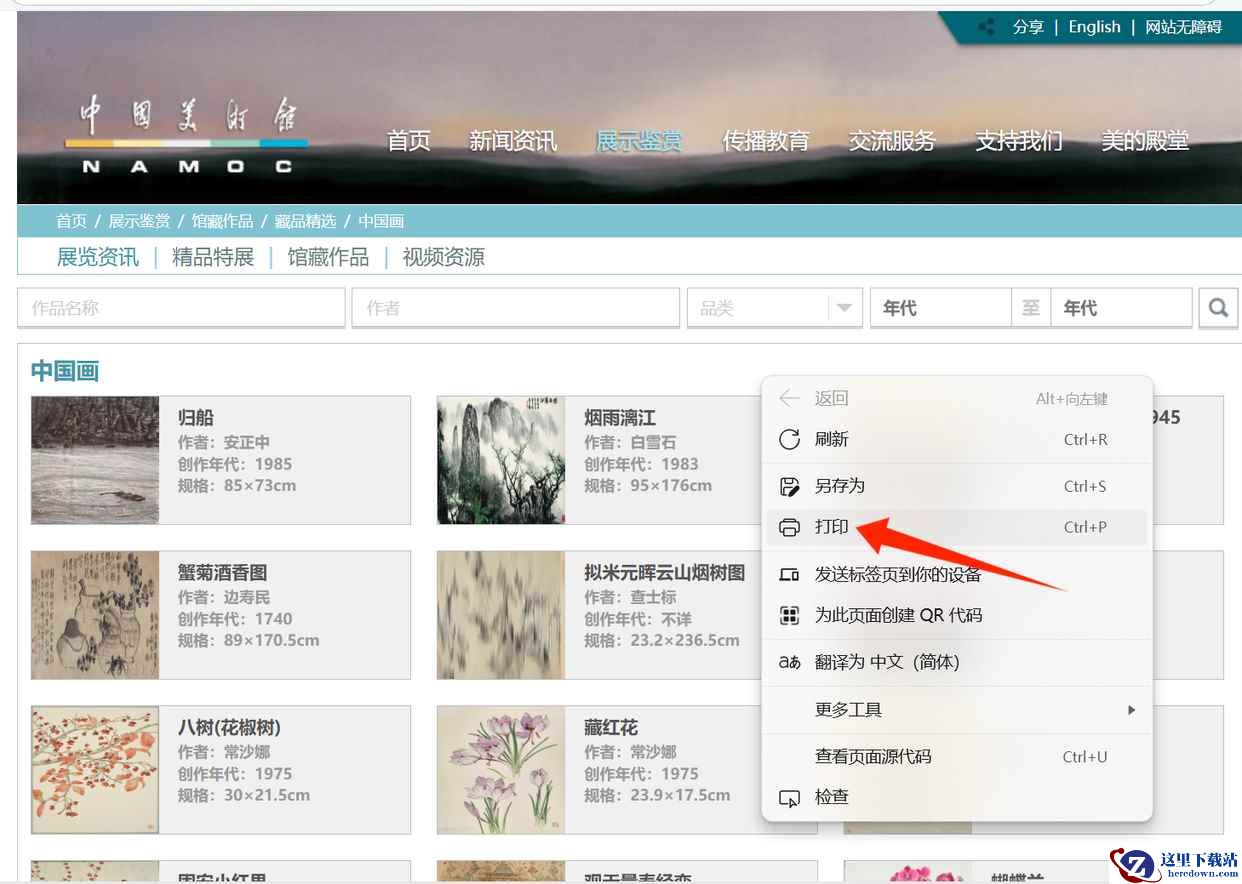Click the 分享 share link
The width and height of the screenshot is (1242, 884).
pos(1028,27)
